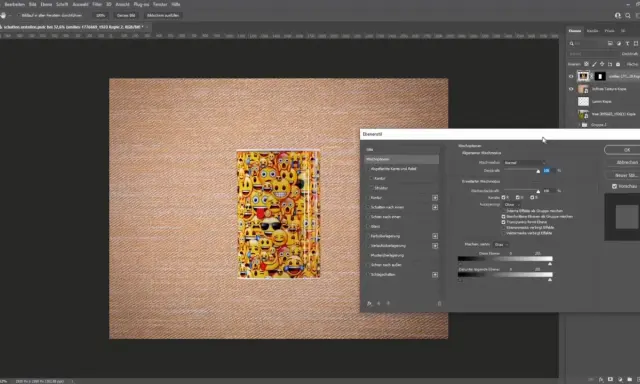Viewport: 640px width, 384px height.
Task: Click the fx icon at dialog bottom
Action: coord(369,304)
